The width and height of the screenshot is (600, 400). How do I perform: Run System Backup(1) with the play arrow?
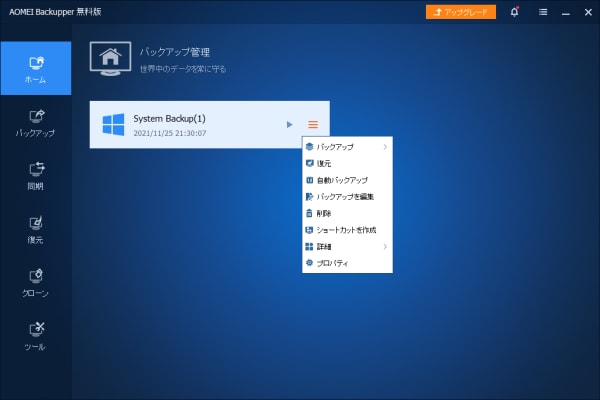click(290, 124)
